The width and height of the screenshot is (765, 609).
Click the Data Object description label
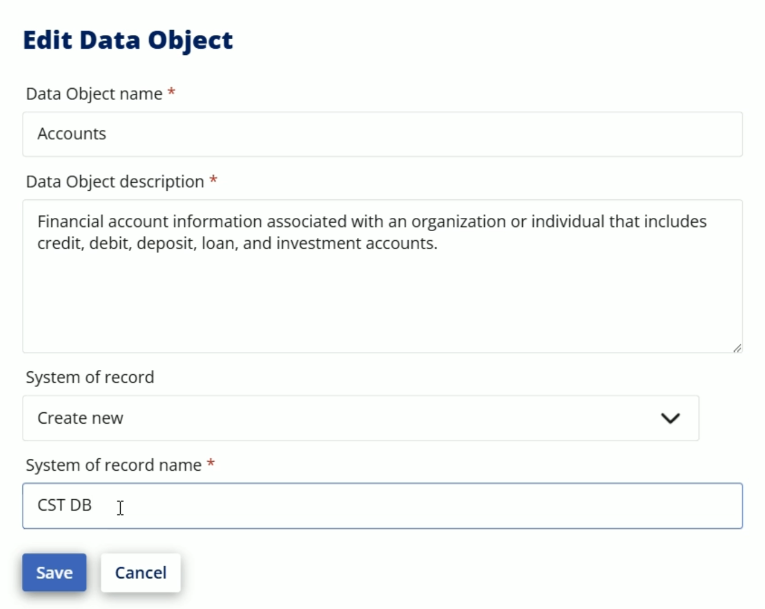click(115, 182)
